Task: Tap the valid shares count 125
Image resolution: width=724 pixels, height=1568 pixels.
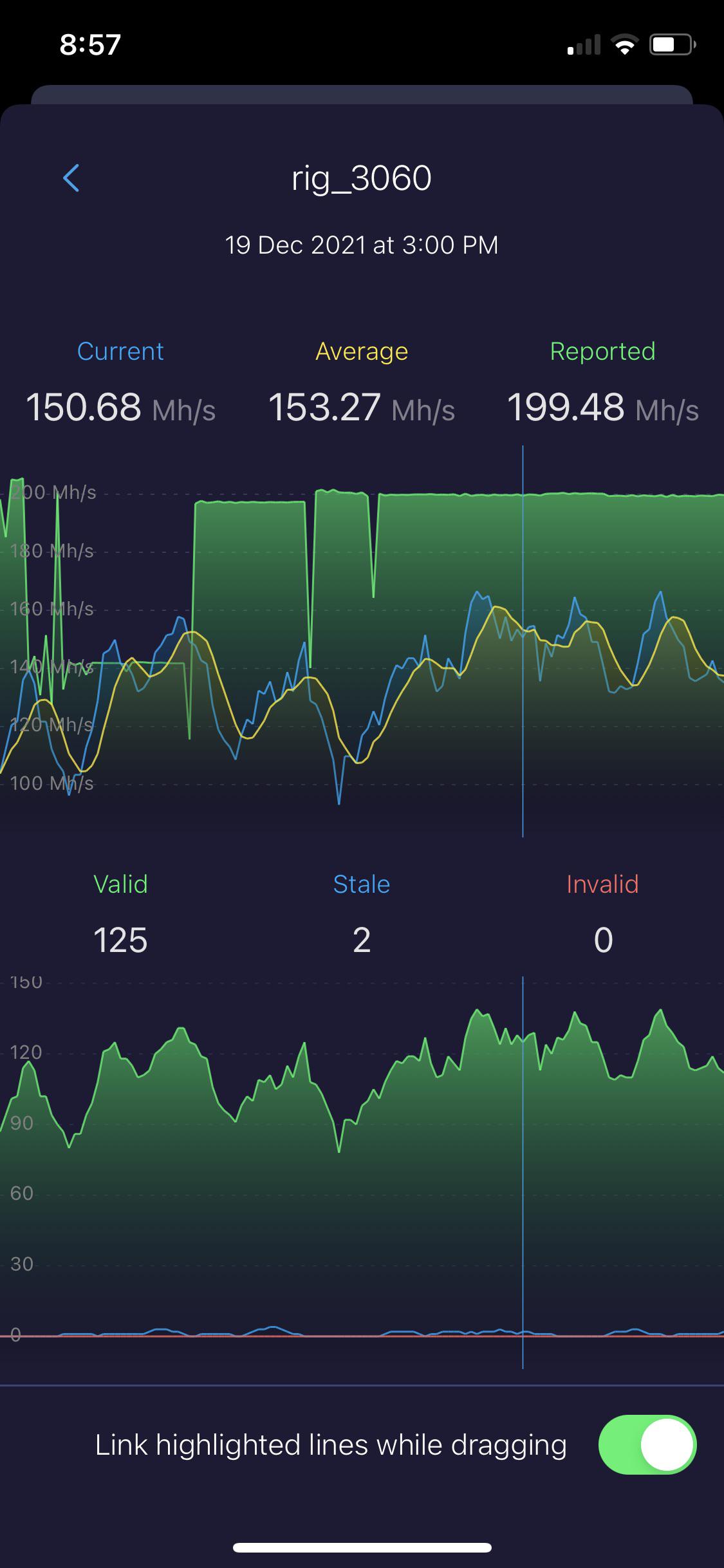Action: click(120, 940)
